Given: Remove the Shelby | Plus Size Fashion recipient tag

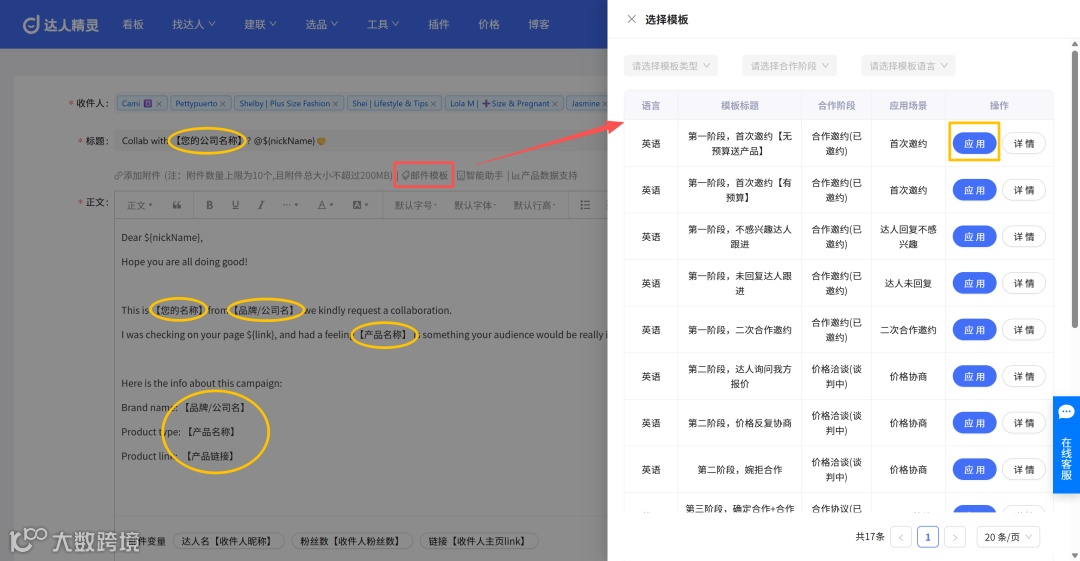Looking at the screenshot, I should (x=335, y=104).
